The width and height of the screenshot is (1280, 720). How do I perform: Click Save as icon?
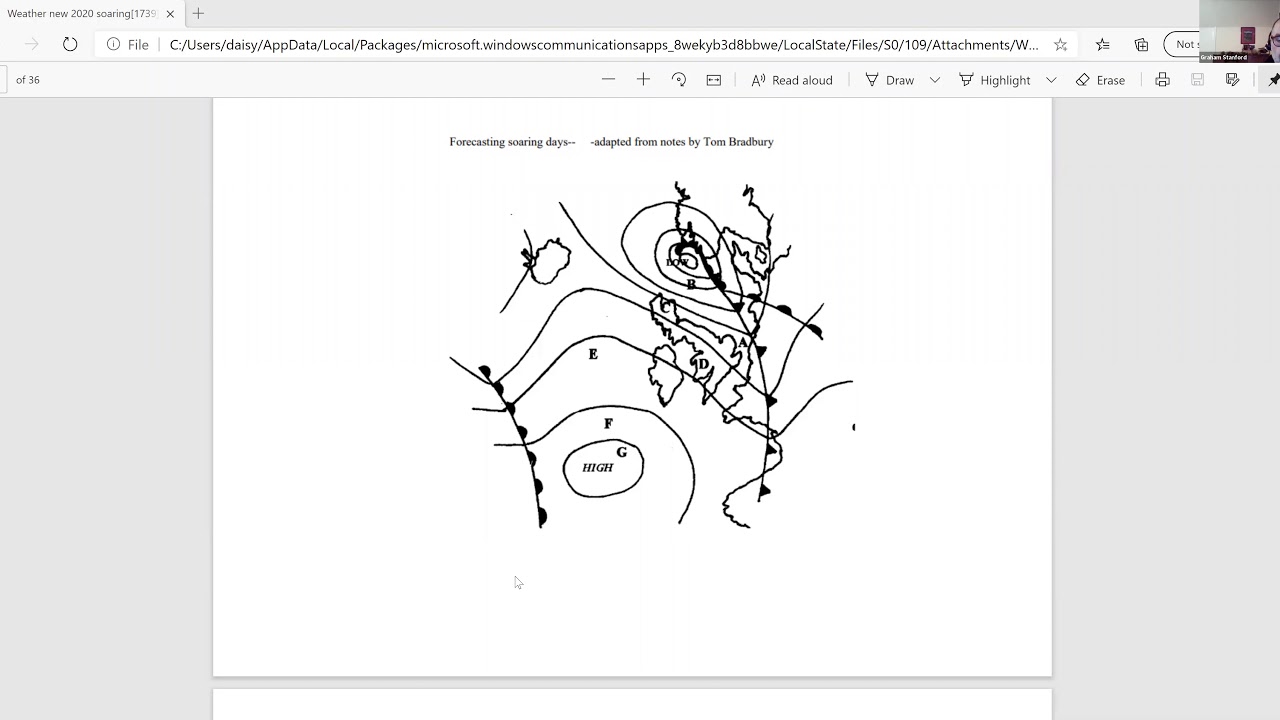pyautogui.click(x=1232, y=80)
